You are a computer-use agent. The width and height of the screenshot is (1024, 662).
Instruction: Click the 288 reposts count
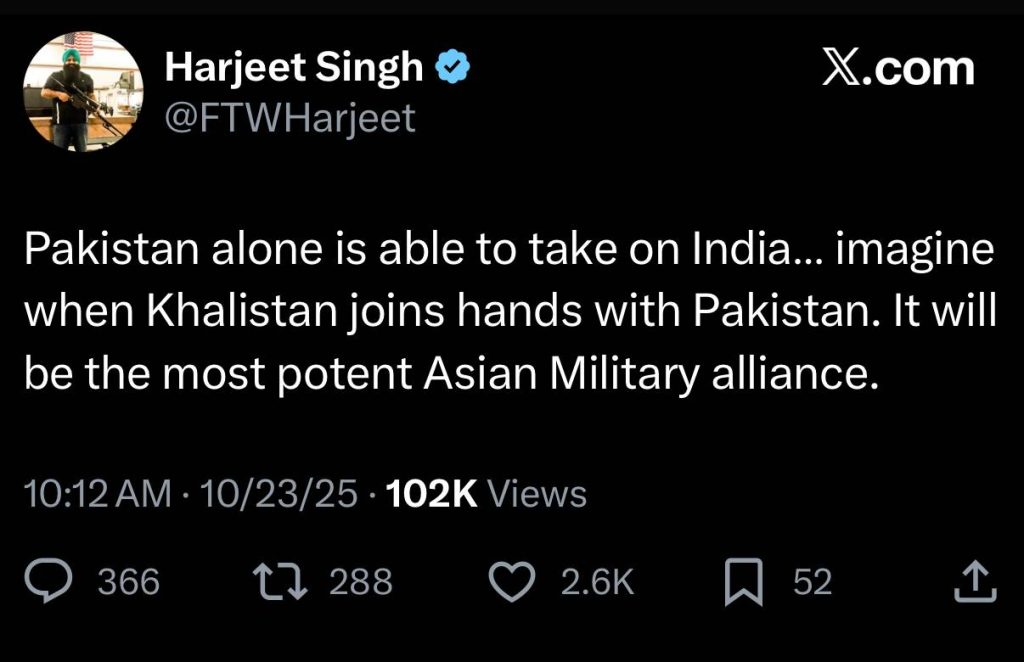tap(361, 583)
